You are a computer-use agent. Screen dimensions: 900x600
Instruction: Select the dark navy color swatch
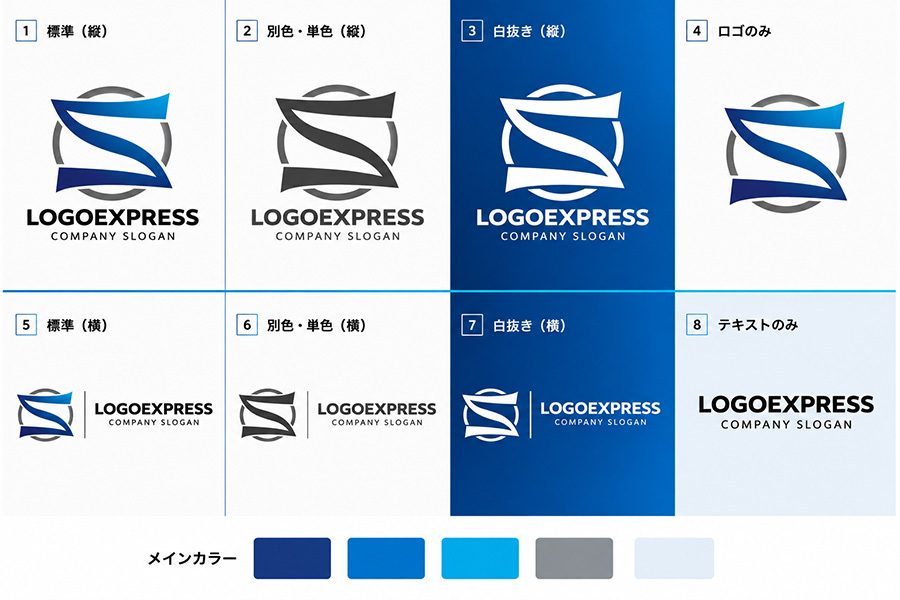(292, 558)
